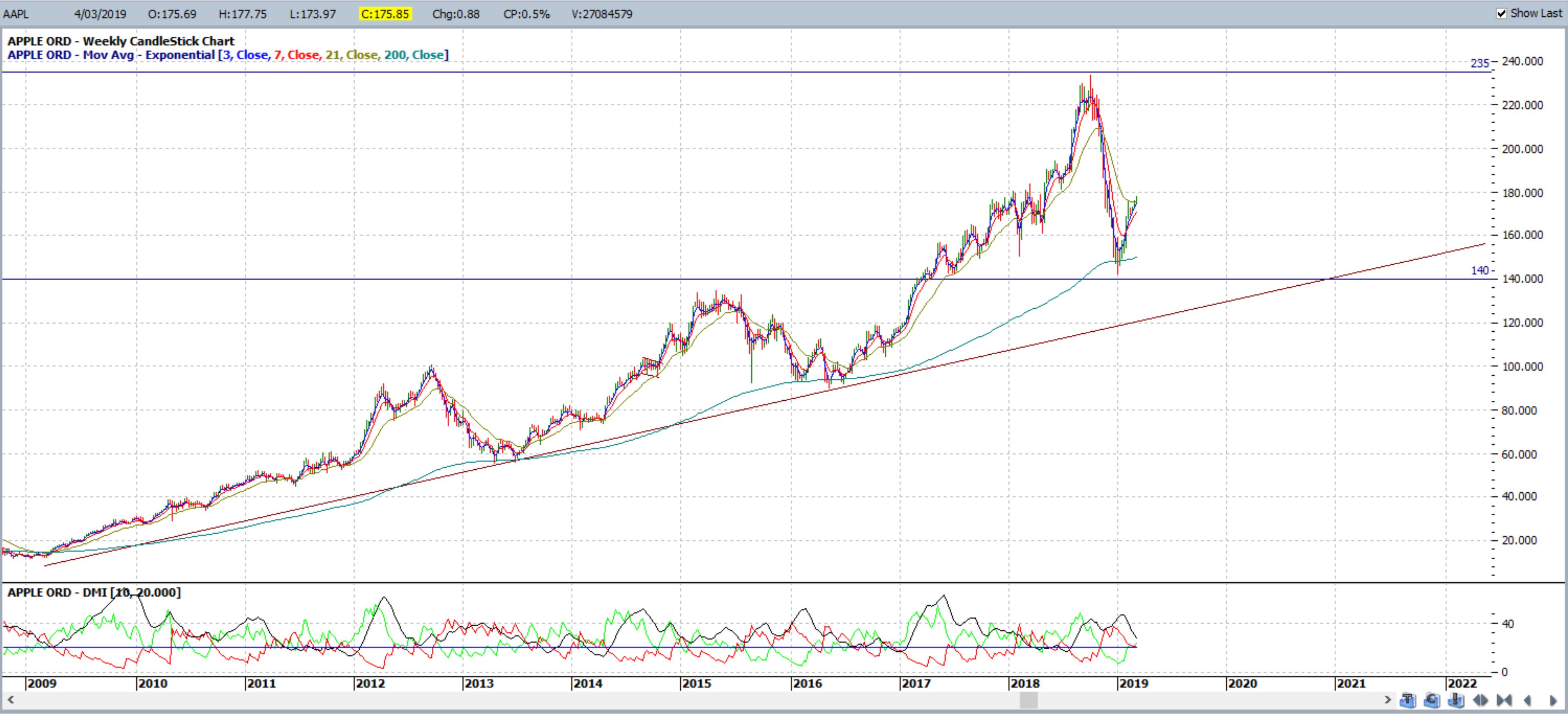Click the AAPL ticker symbol text
This screenshot has height=714, width=1568.
click(x=16, y=14)
